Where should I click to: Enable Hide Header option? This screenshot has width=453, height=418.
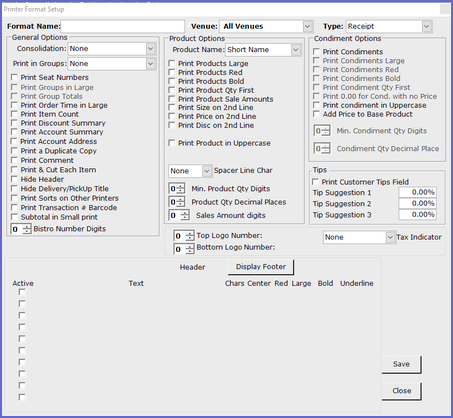(x=14, y=179)
